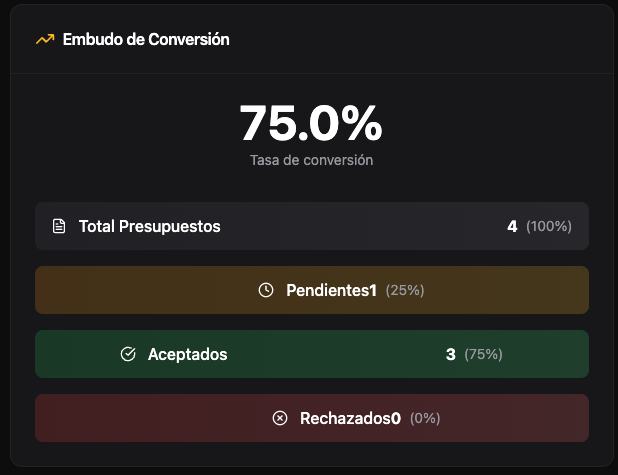Click the accepted count number 3
The image size is (618, 475).
point(451,354)
